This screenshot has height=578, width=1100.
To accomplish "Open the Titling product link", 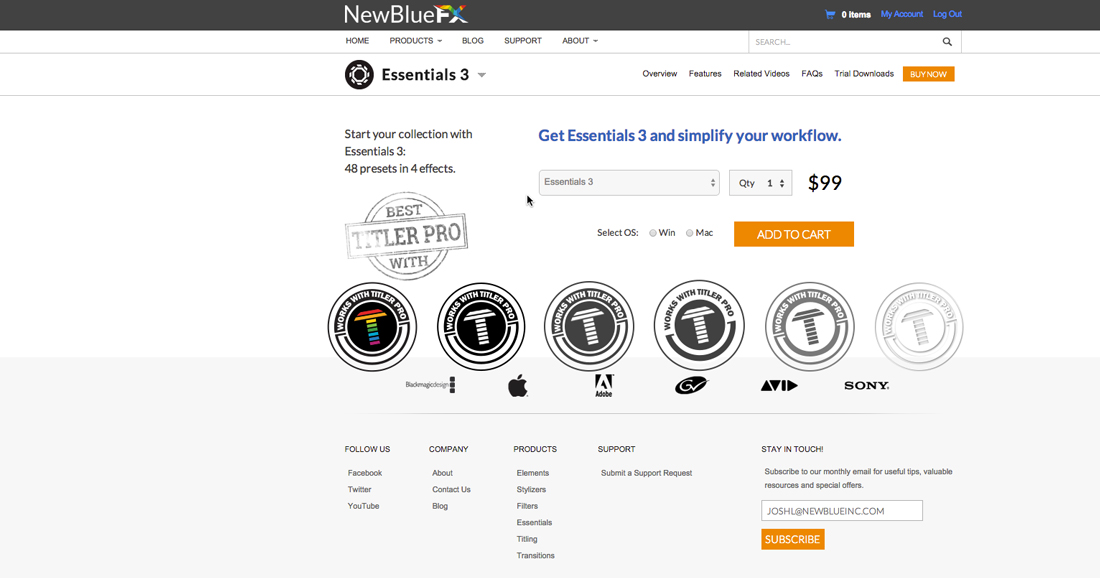I will [527, 539].
